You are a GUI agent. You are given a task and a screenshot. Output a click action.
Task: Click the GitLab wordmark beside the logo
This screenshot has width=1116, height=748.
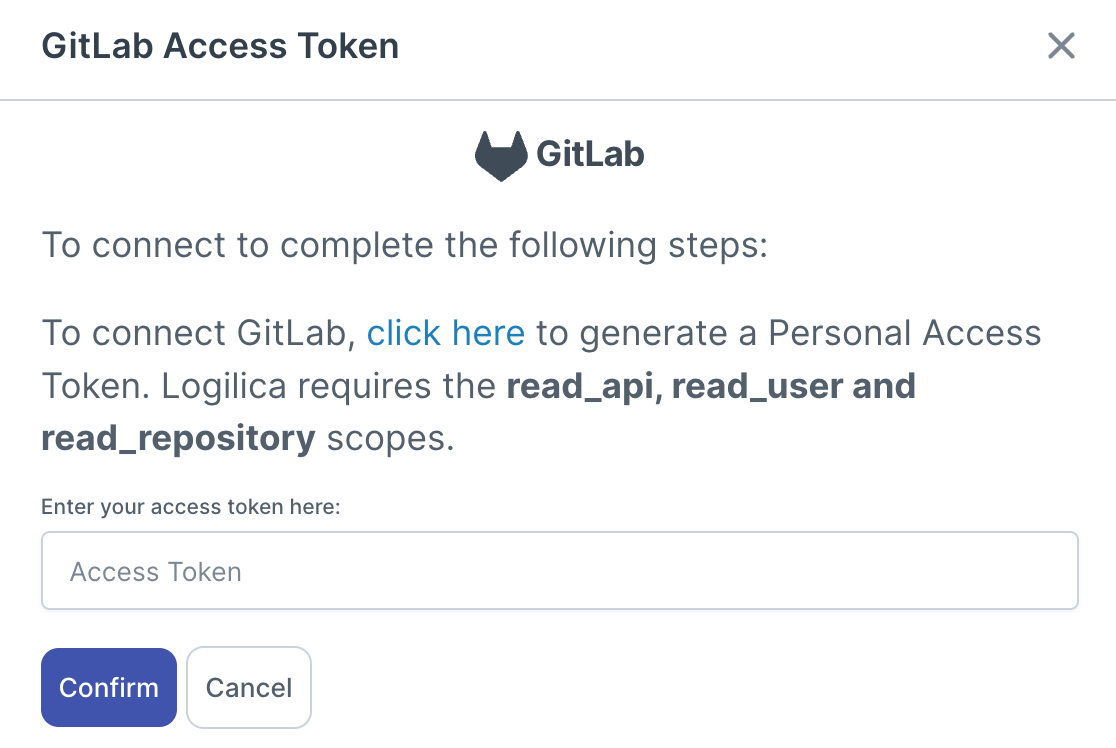click(590, 155)
